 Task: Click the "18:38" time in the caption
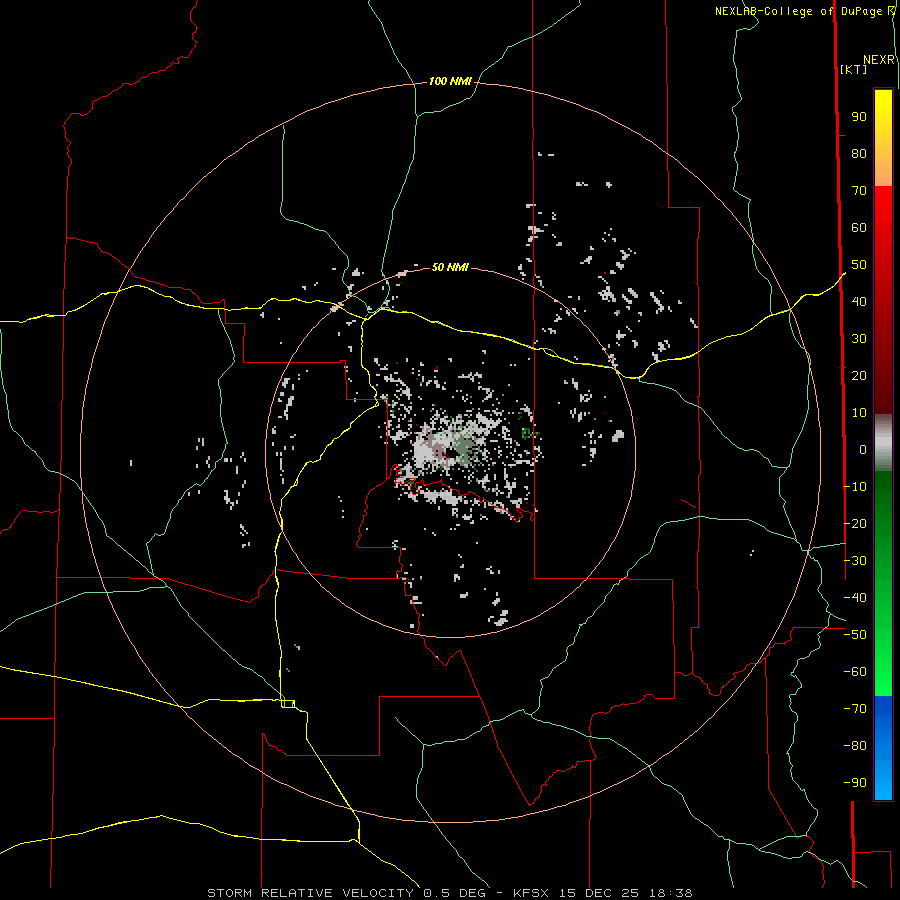(x=670, y=893)
